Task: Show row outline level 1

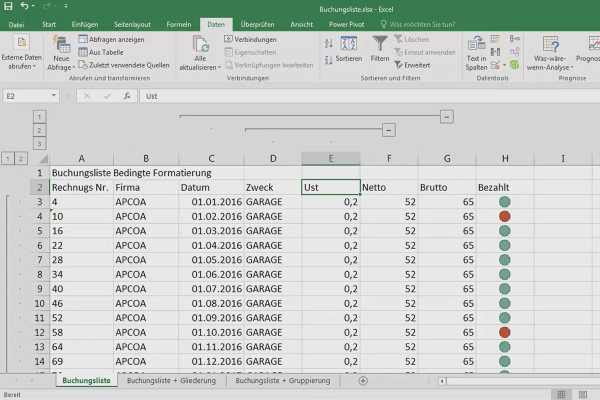Action: (7, 158)
